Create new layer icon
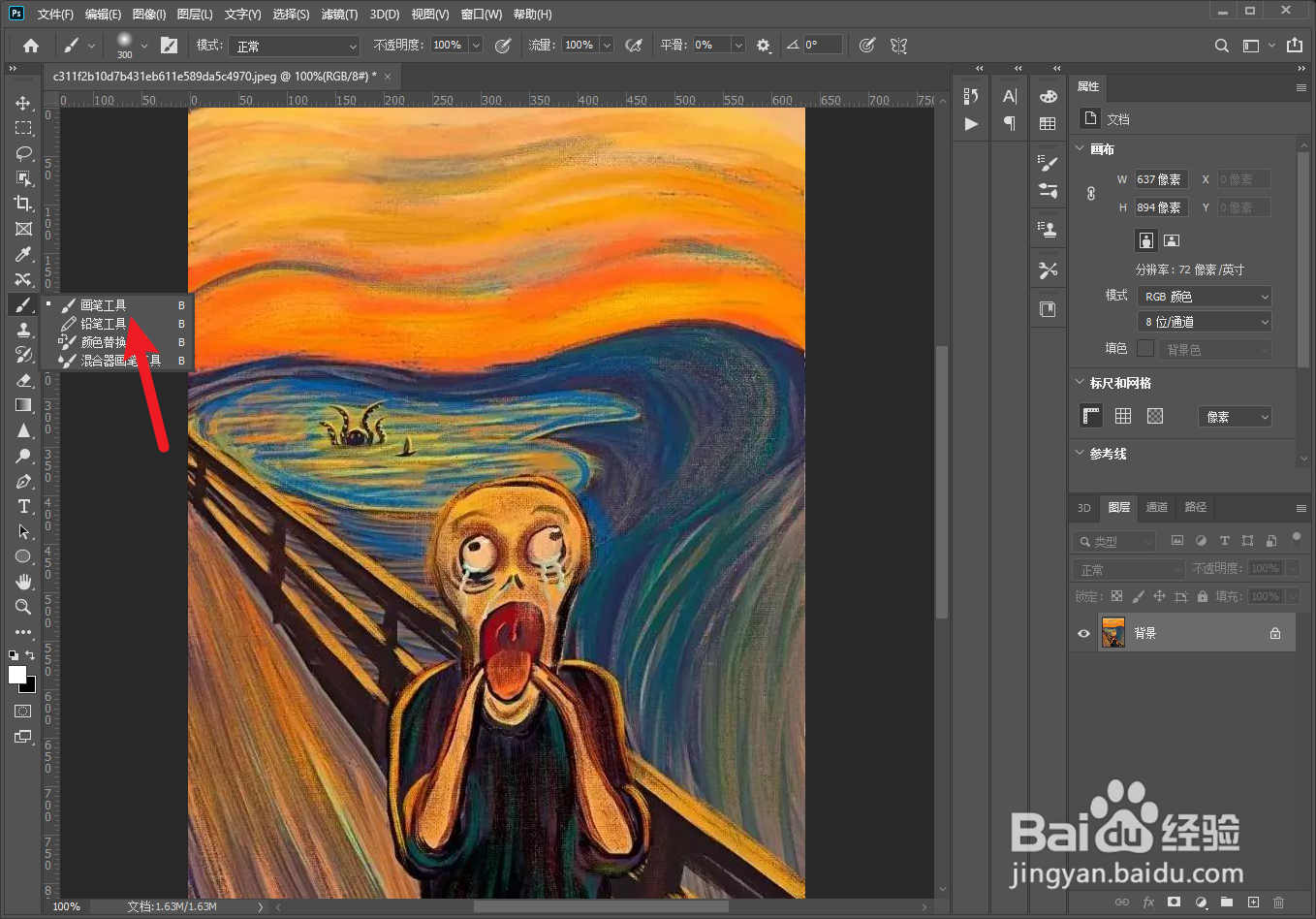 (x=1253, y=903)
